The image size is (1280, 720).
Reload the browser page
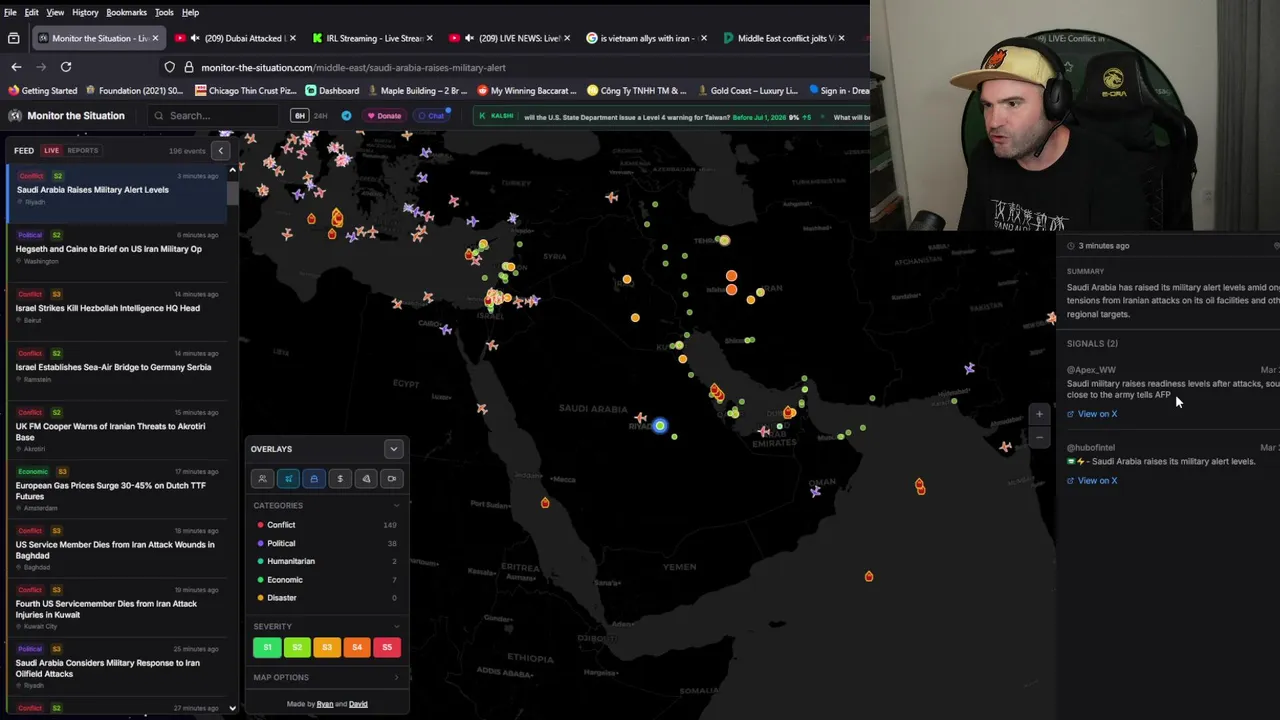coord(66,67)
